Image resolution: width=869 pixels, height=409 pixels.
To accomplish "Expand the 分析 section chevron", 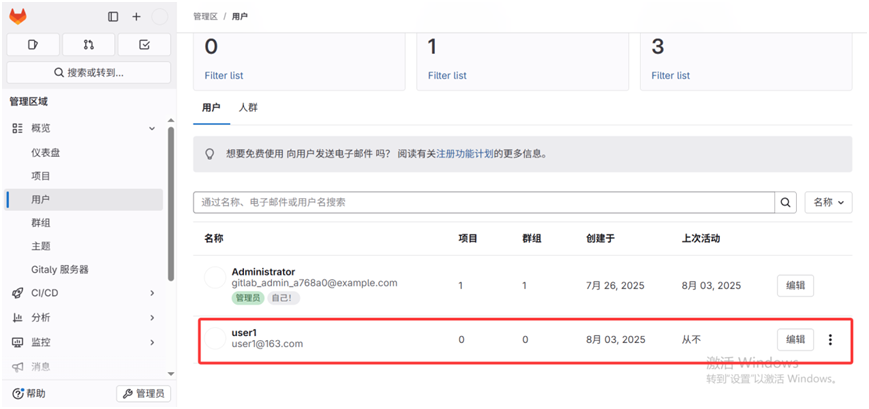I will click(152, 318).
